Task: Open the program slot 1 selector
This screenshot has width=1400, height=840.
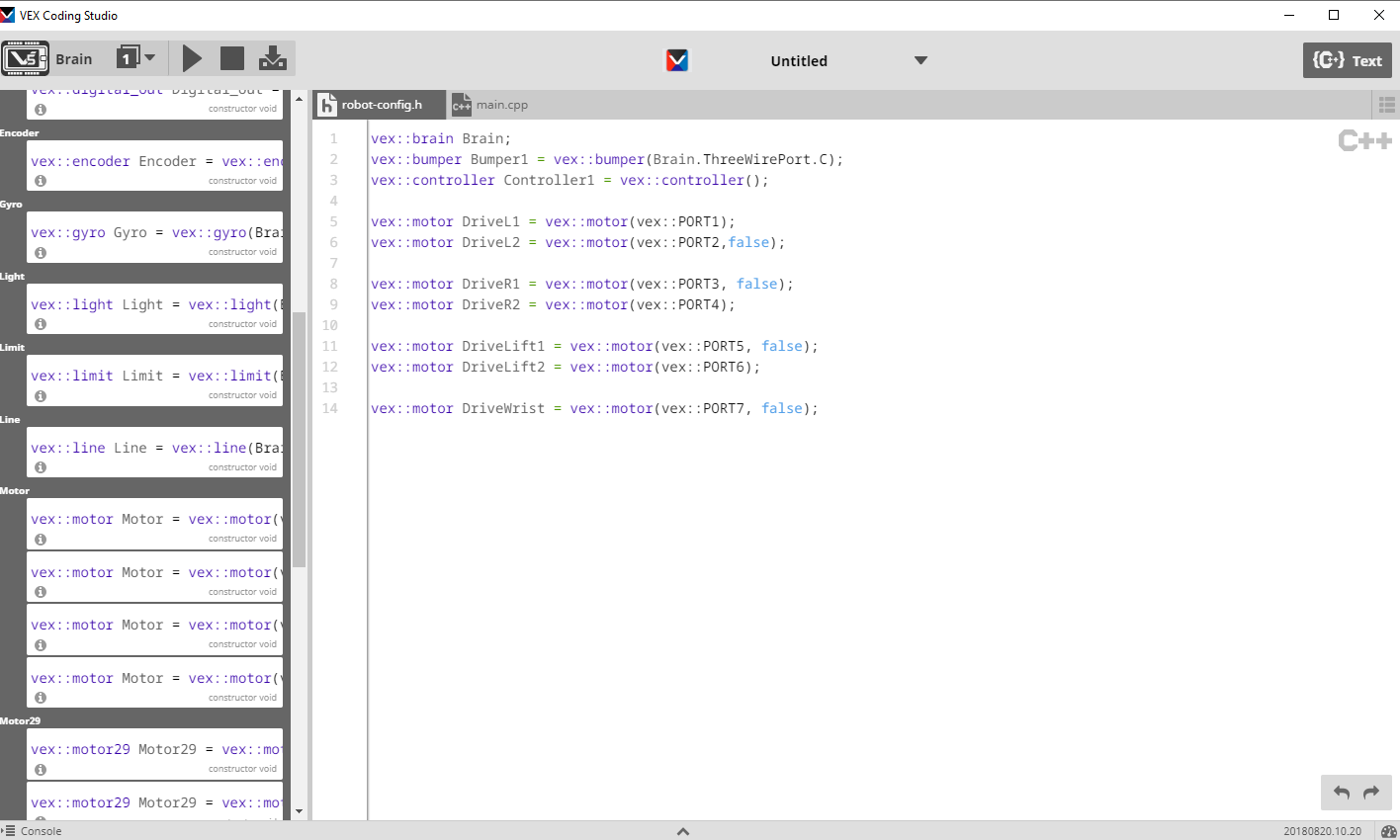Action: [x=135, y=58]
